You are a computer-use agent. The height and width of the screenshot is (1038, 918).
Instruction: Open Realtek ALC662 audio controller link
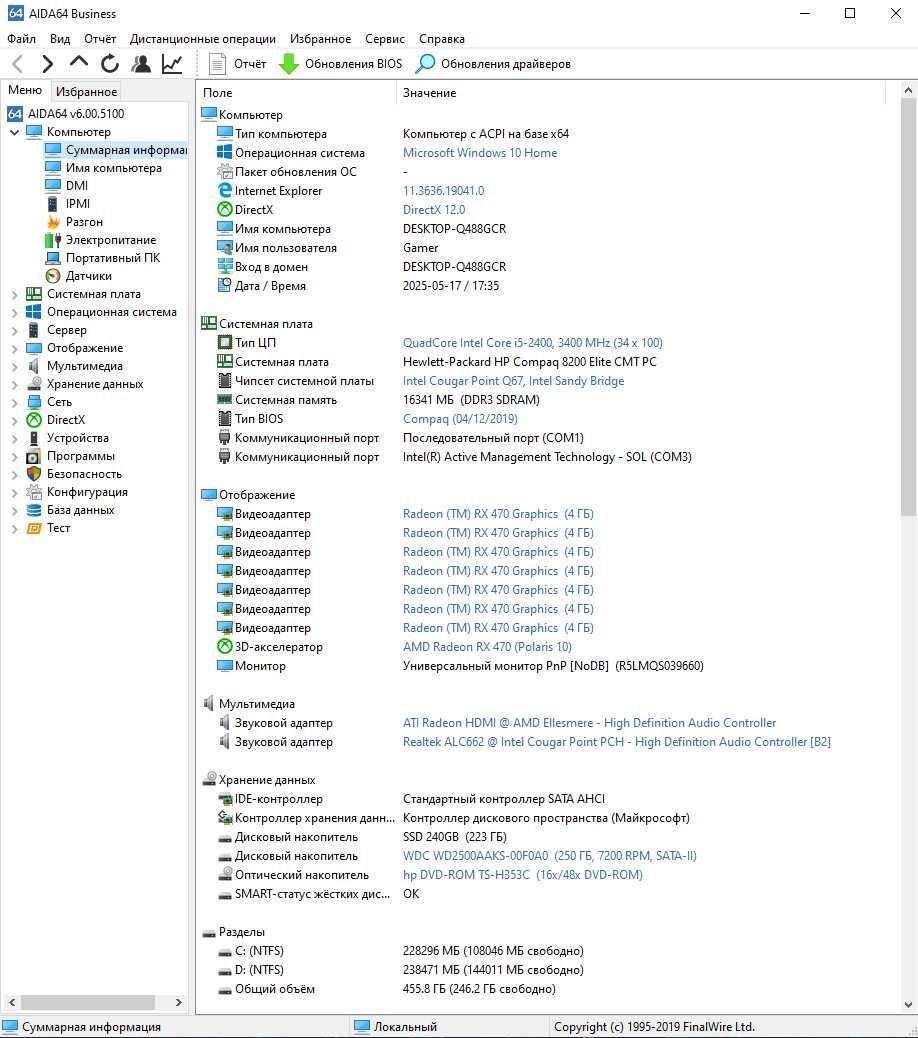point(617,741)
